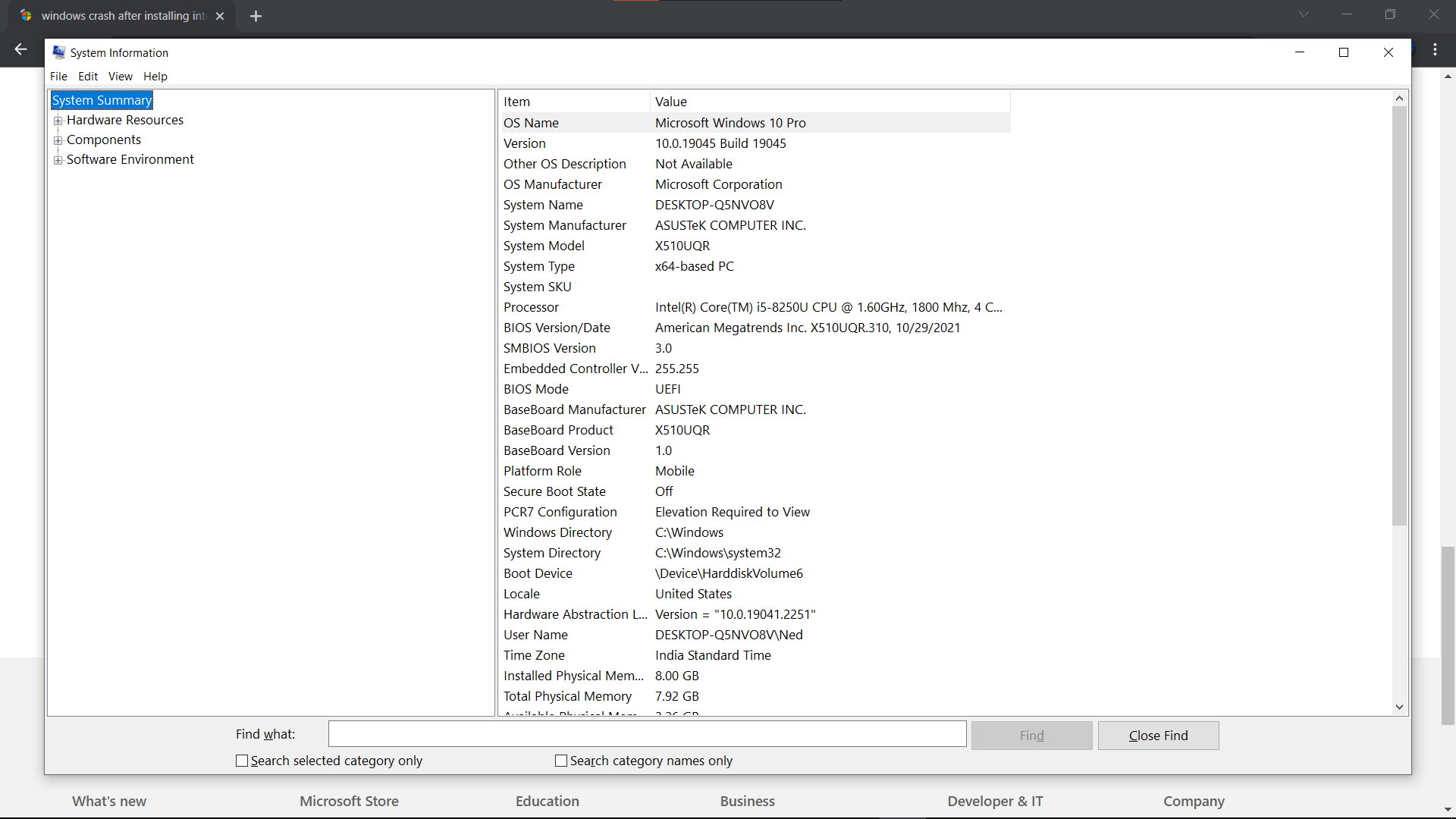Expand the Components tree node
Screen dimensions: 1456x819
point(58,140)
